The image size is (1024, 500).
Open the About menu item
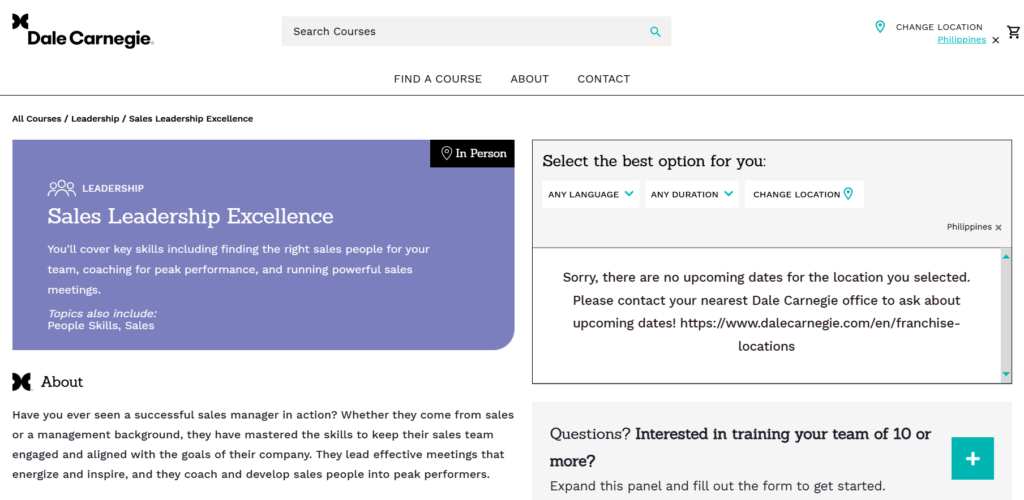(x=530, y=79)
